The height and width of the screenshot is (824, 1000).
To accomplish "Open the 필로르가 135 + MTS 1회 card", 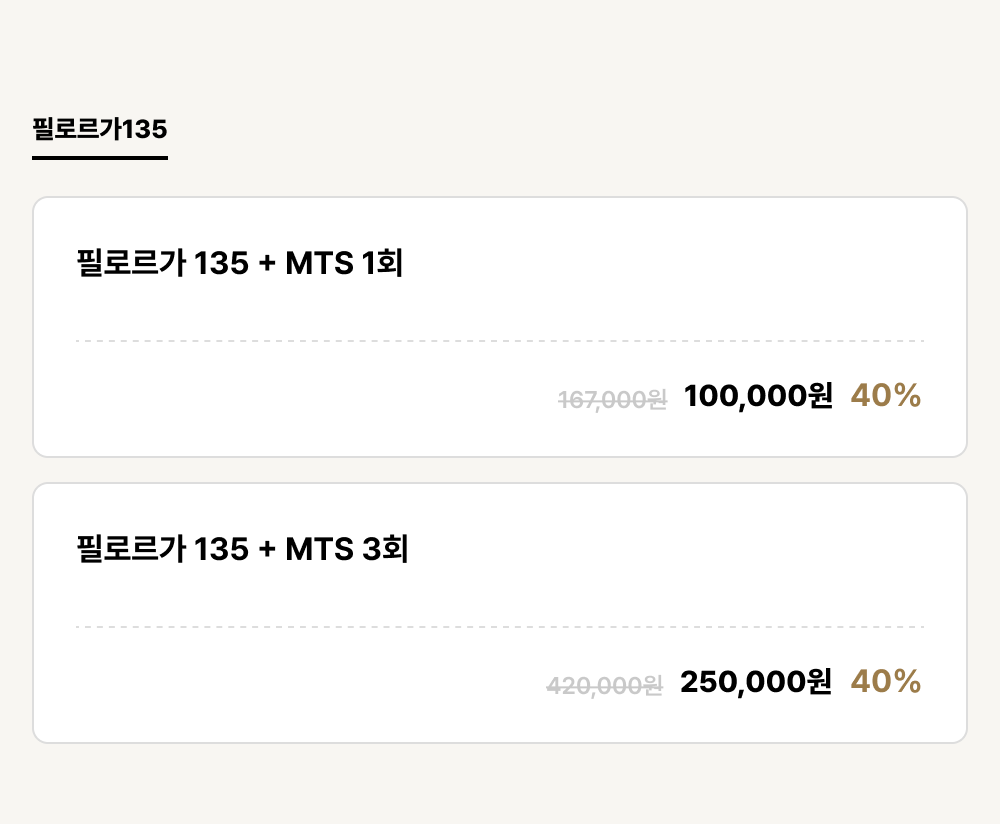I will tap(500, 327).
